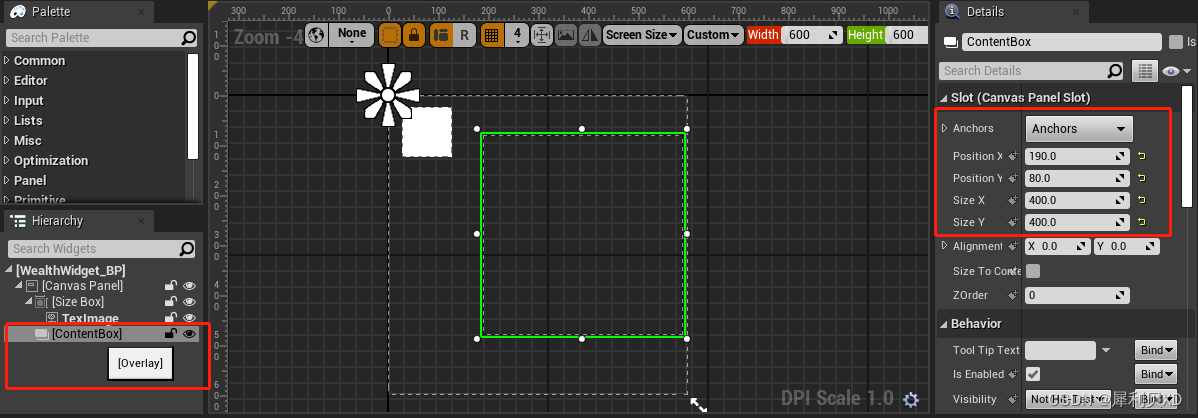Open Bind dropdown for Tool Tip Text

[x=1154, y=350]
